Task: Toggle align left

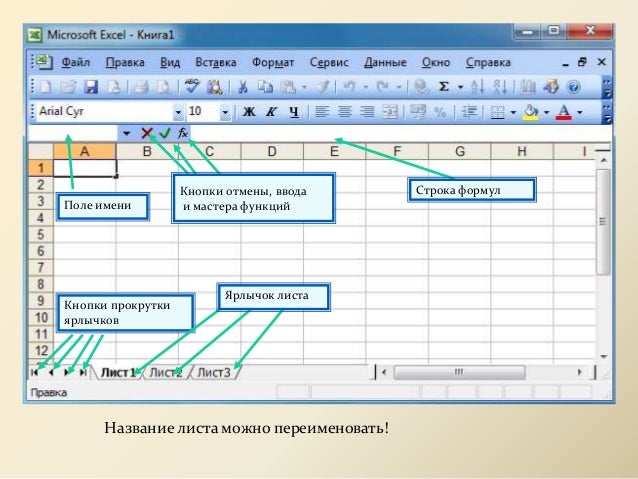Action: pos(322,112)
